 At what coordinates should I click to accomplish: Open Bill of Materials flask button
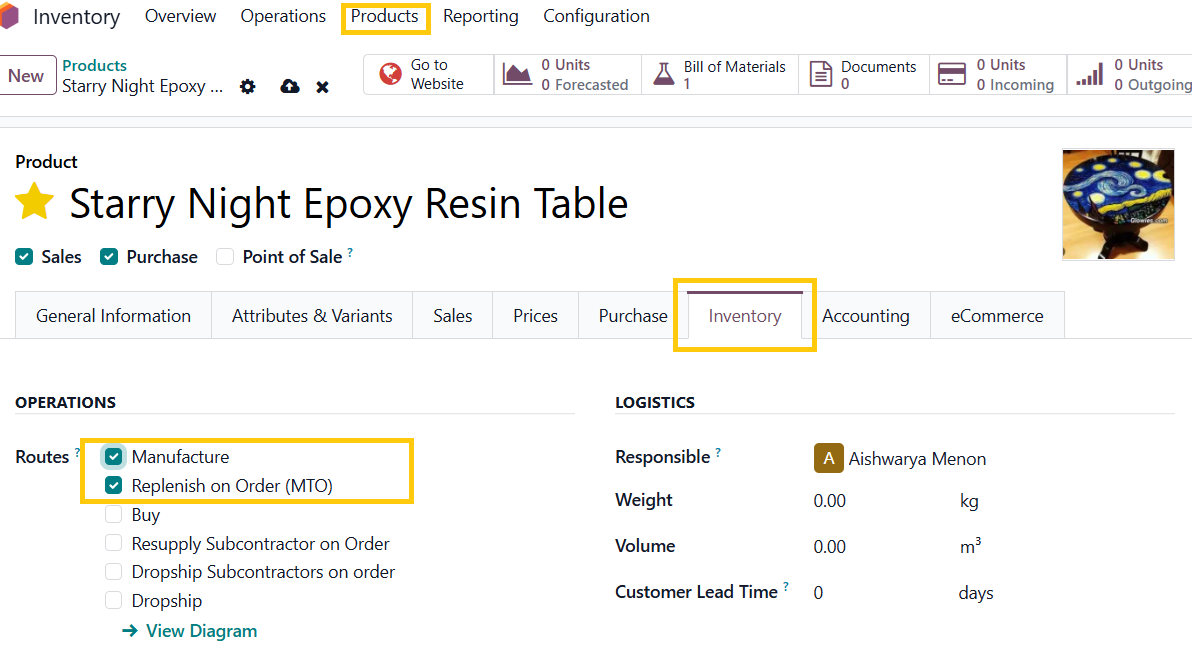(x=722, y=75)
